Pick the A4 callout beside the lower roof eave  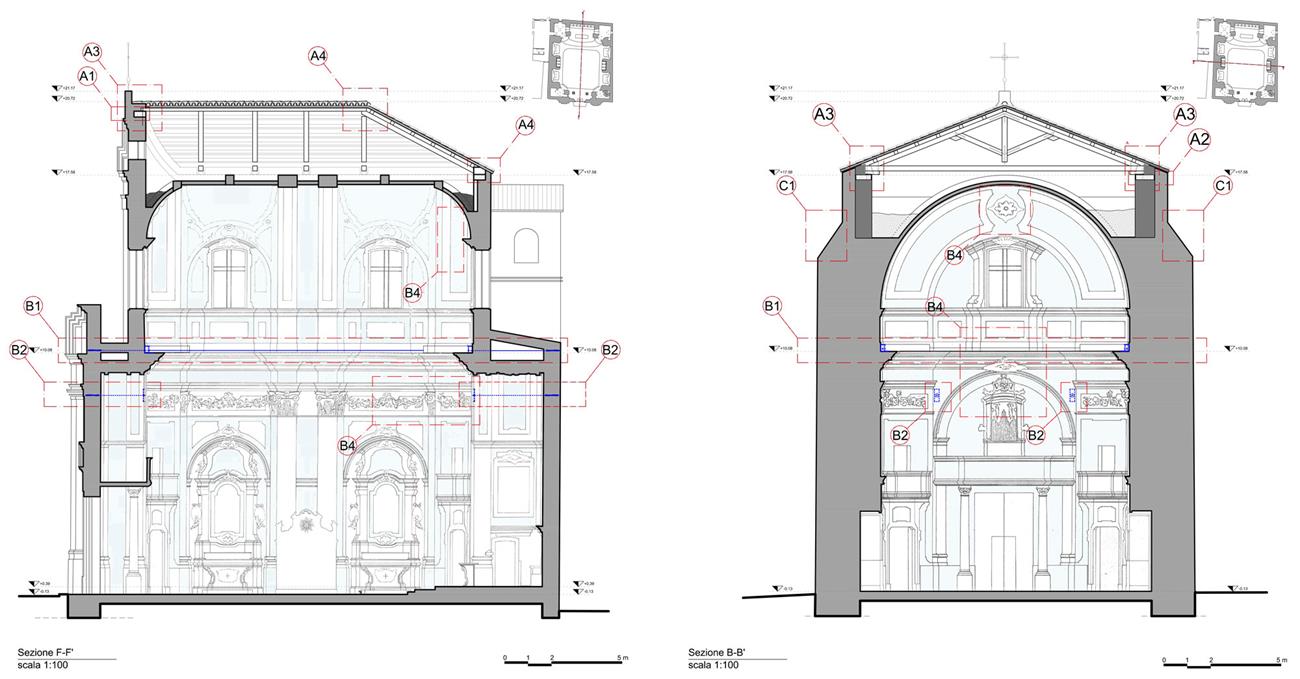click(x=526, y=125)
